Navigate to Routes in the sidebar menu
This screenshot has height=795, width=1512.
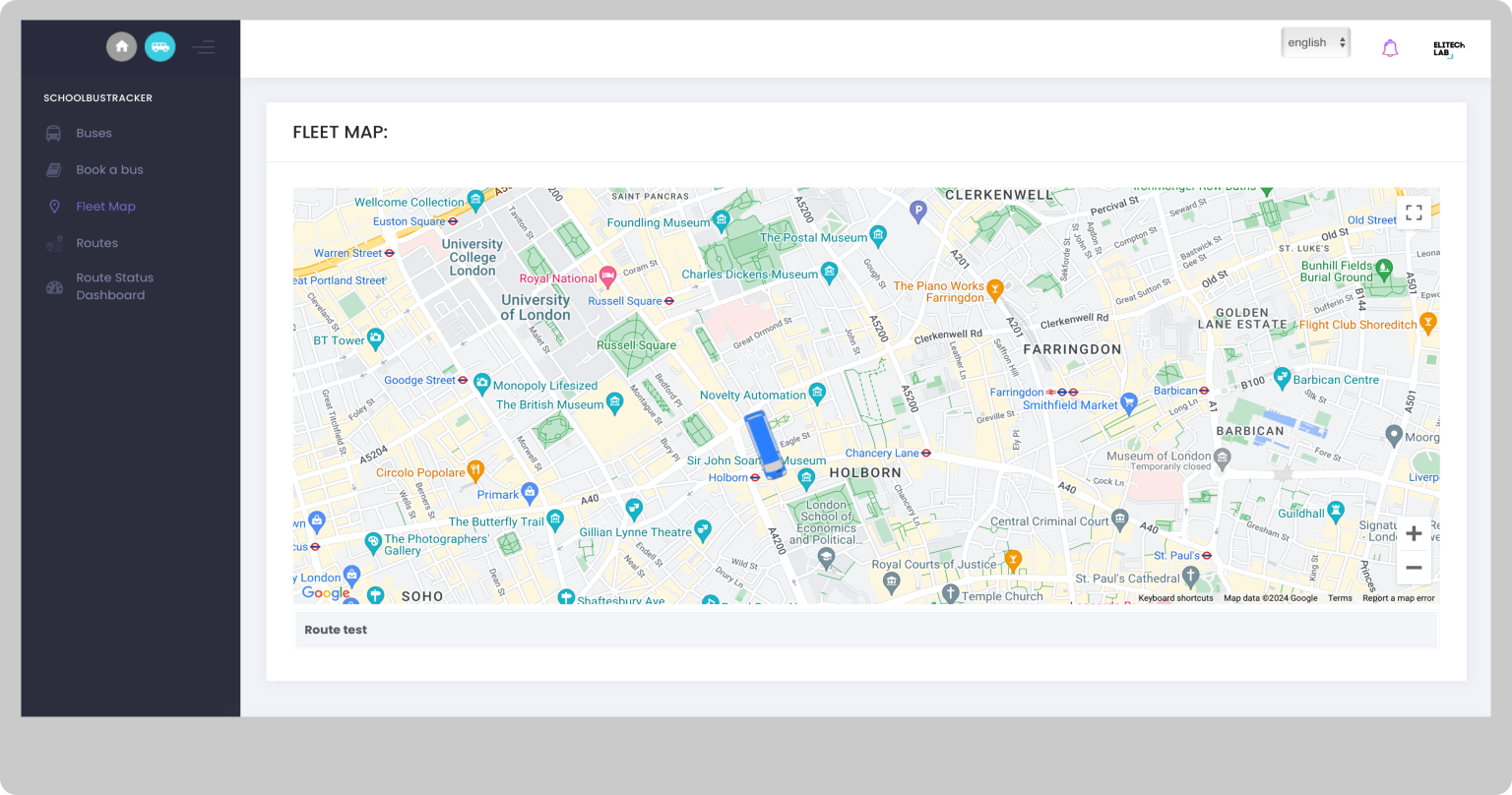click(x=96, y=243)
